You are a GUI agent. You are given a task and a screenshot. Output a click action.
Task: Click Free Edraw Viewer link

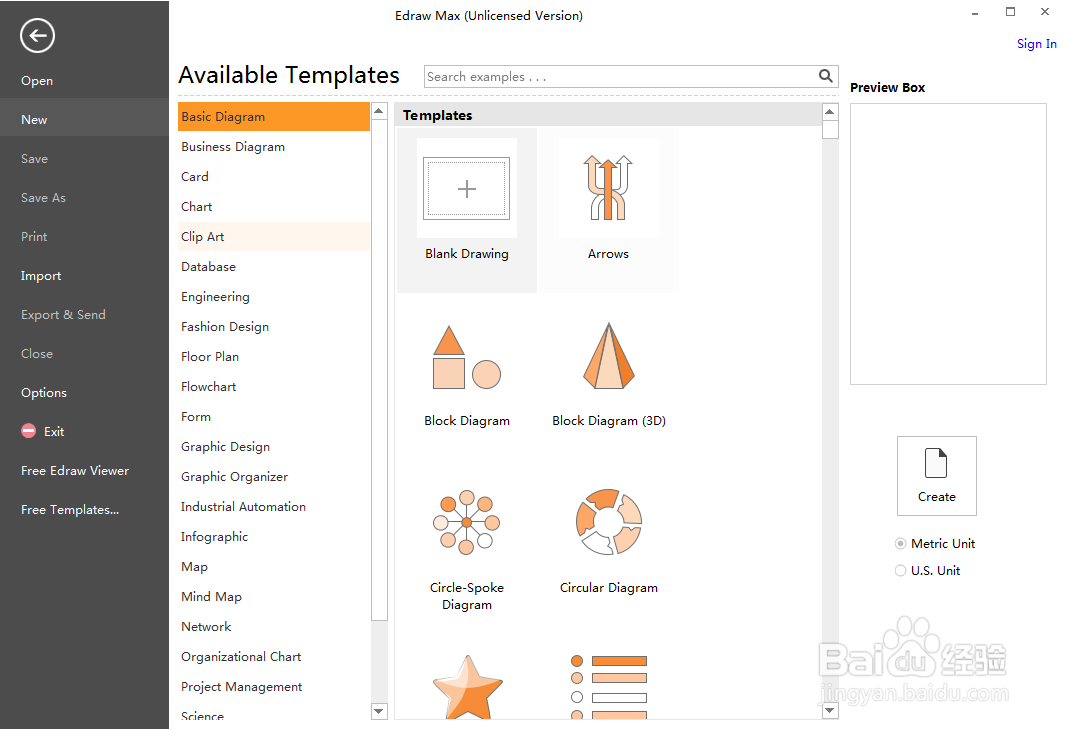(x=75, y=470)
